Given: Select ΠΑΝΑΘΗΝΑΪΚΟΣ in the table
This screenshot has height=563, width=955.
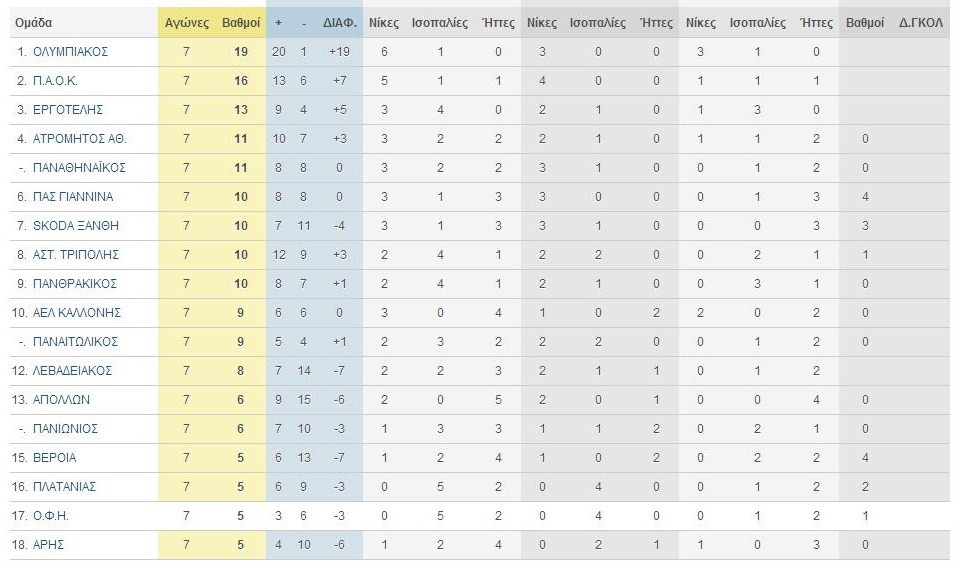Looking at the screenshot, I should 79,168.
